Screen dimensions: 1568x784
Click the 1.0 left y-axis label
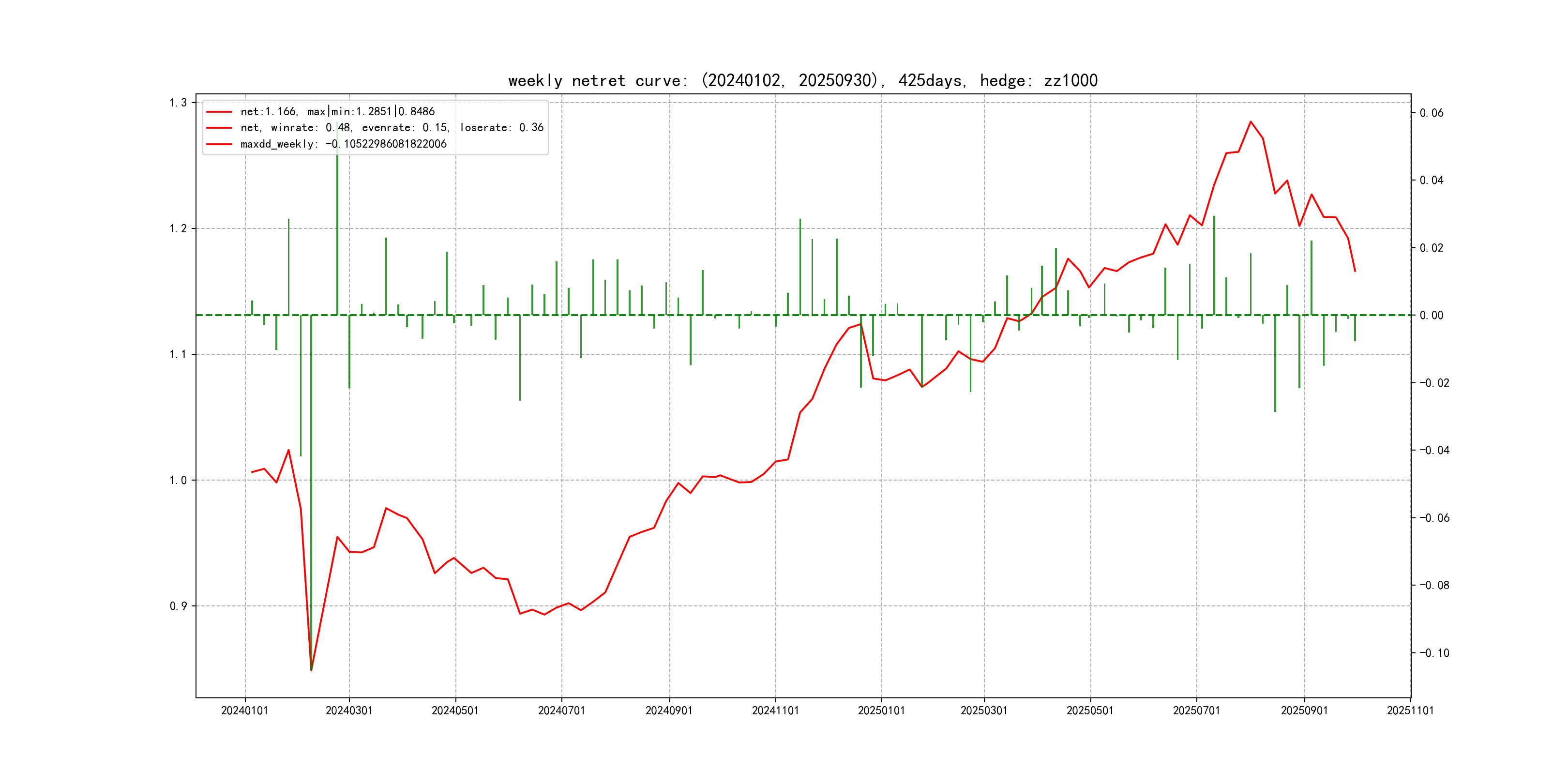tap(179, 480)
